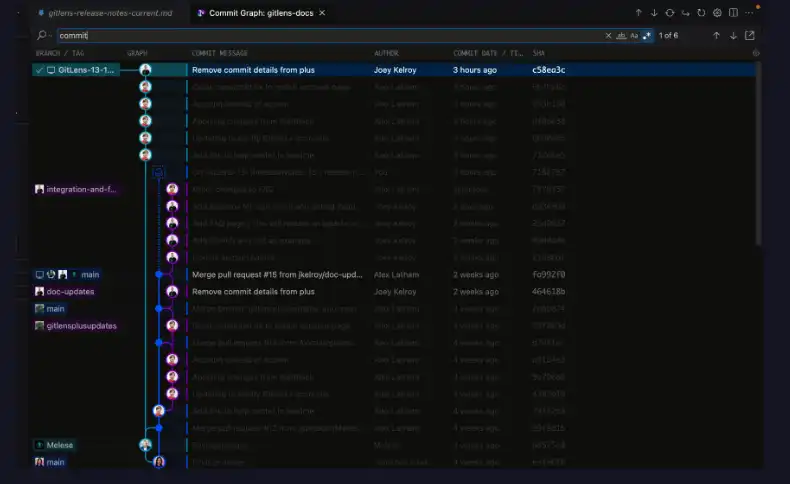This screenshot has width=790, height=484.
Task: Click the Branch / Tag column header
Action: click(60, 53)
